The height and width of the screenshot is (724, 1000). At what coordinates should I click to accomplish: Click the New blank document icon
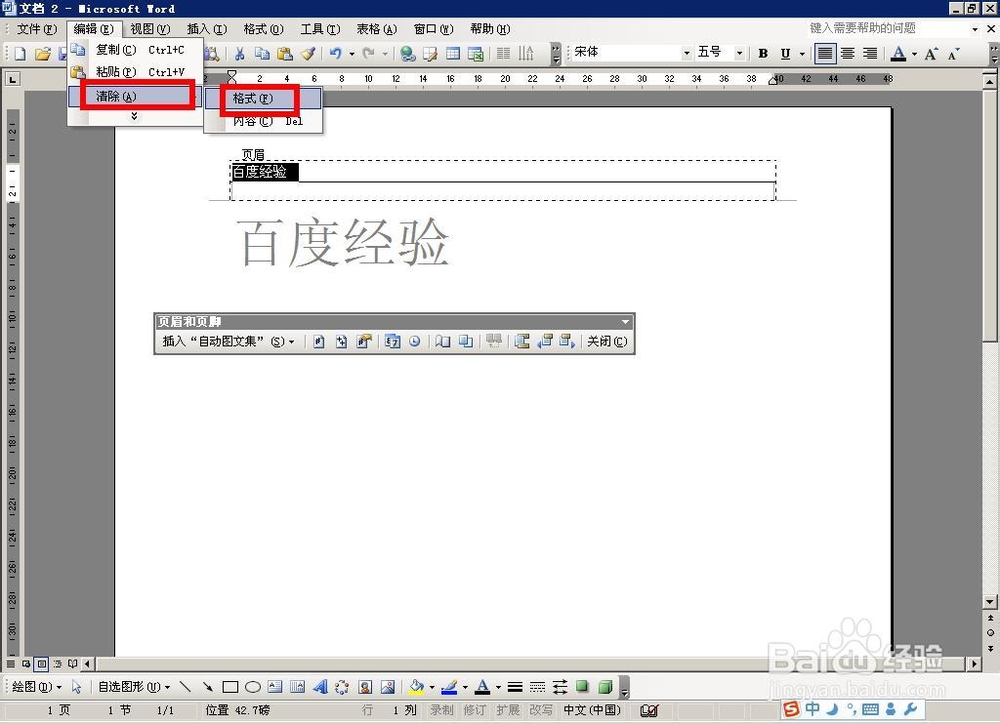pos(20,54)
